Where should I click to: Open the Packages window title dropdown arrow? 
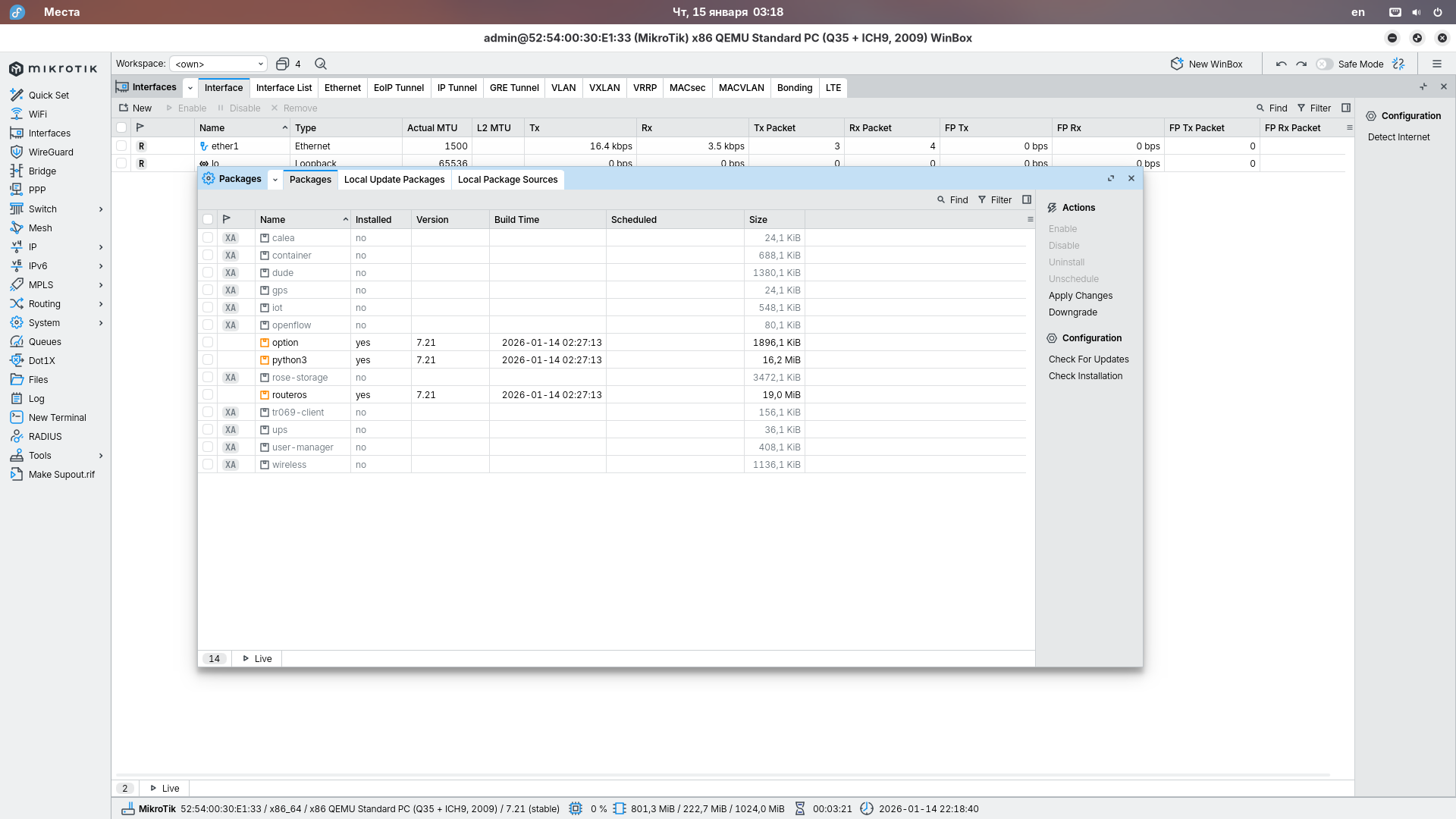click(275, 179)
